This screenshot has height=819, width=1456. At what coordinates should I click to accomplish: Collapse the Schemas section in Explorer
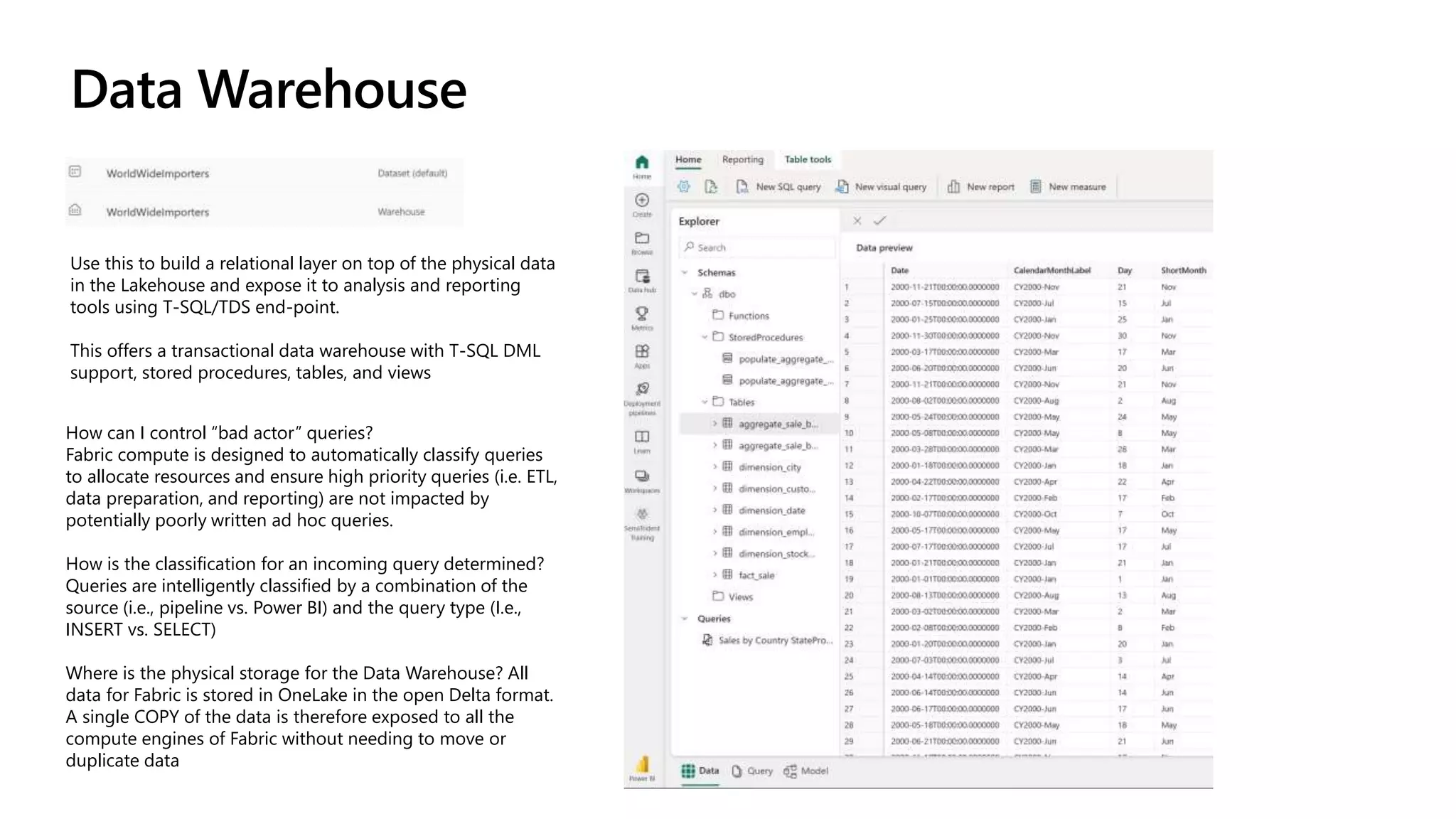click(x=685, y=272)
